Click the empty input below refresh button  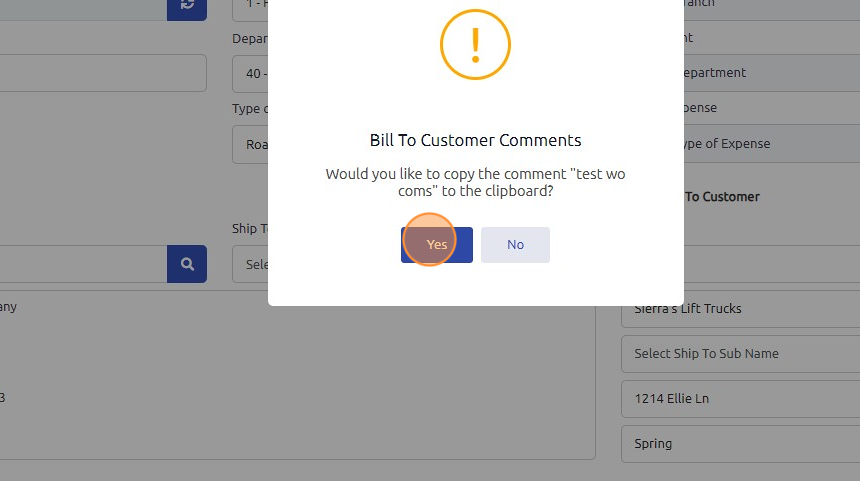click(x=100, y=73)
